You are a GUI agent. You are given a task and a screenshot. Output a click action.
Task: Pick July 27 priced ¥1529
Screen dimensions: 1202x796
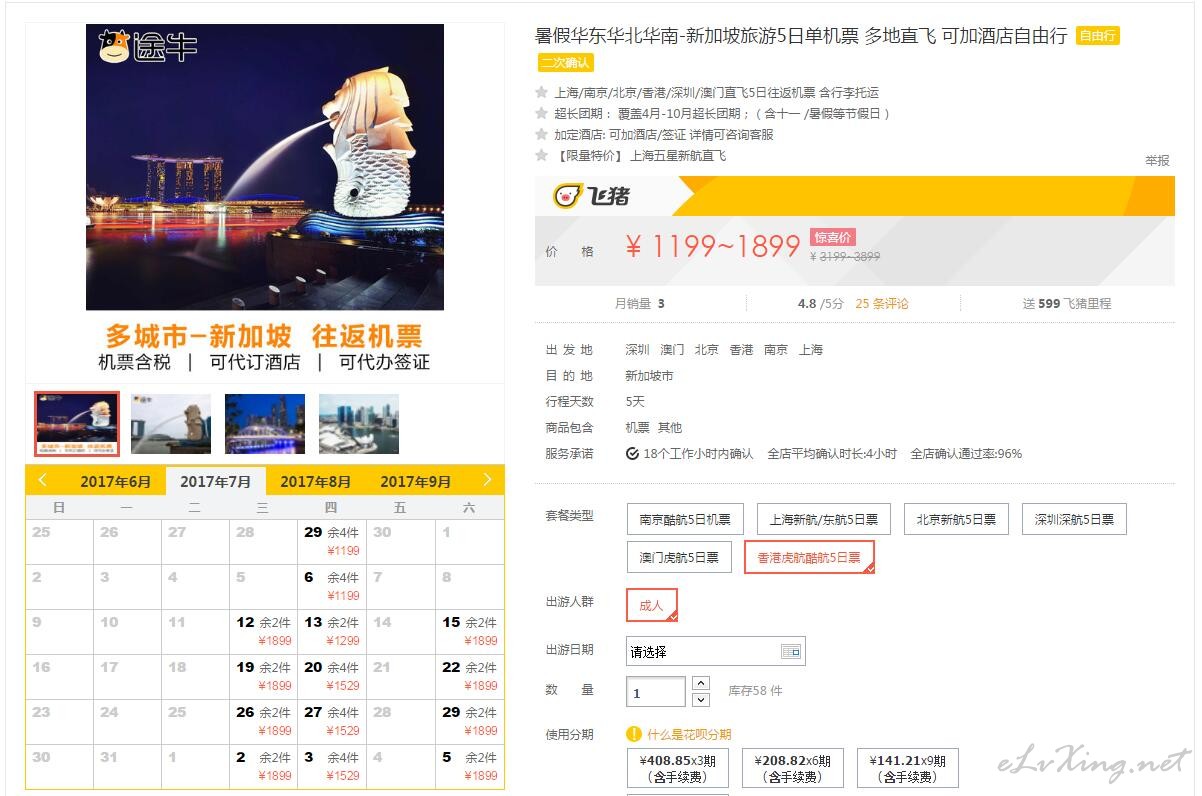tap(332, 721)
